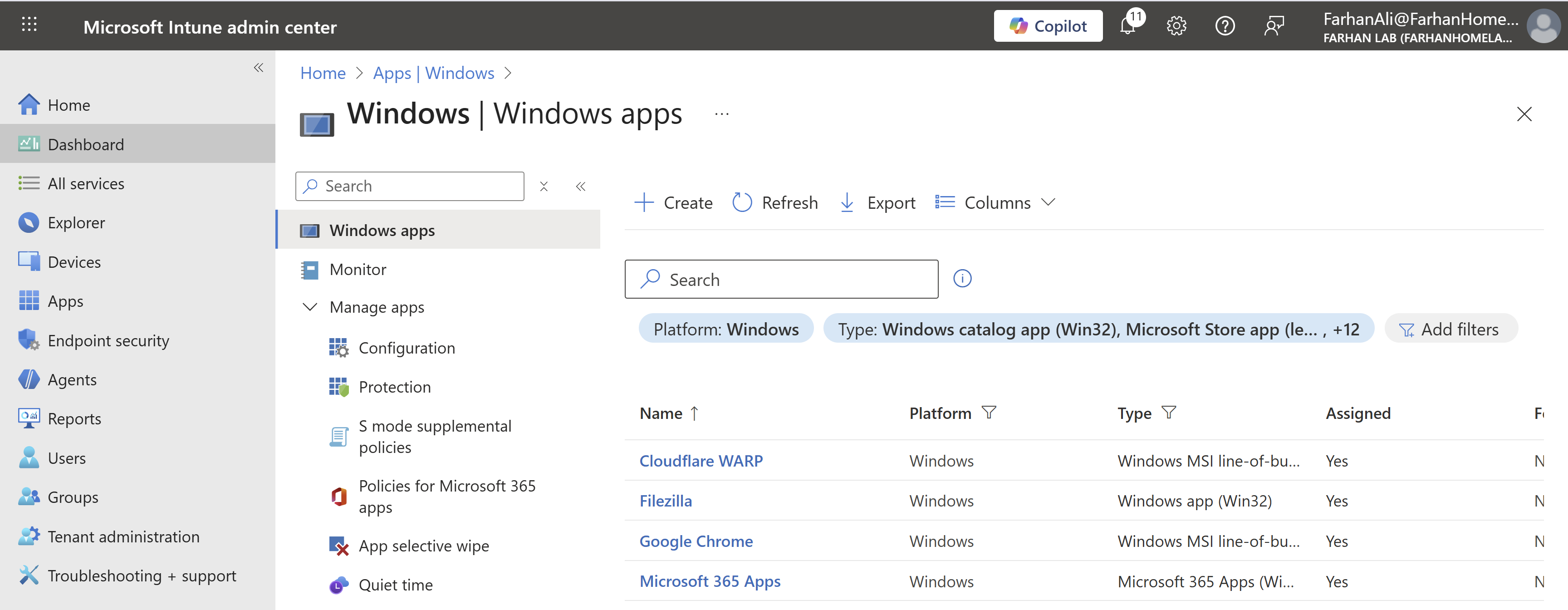
Task: Select Monitor in the Windows menu
Action: 358,270
